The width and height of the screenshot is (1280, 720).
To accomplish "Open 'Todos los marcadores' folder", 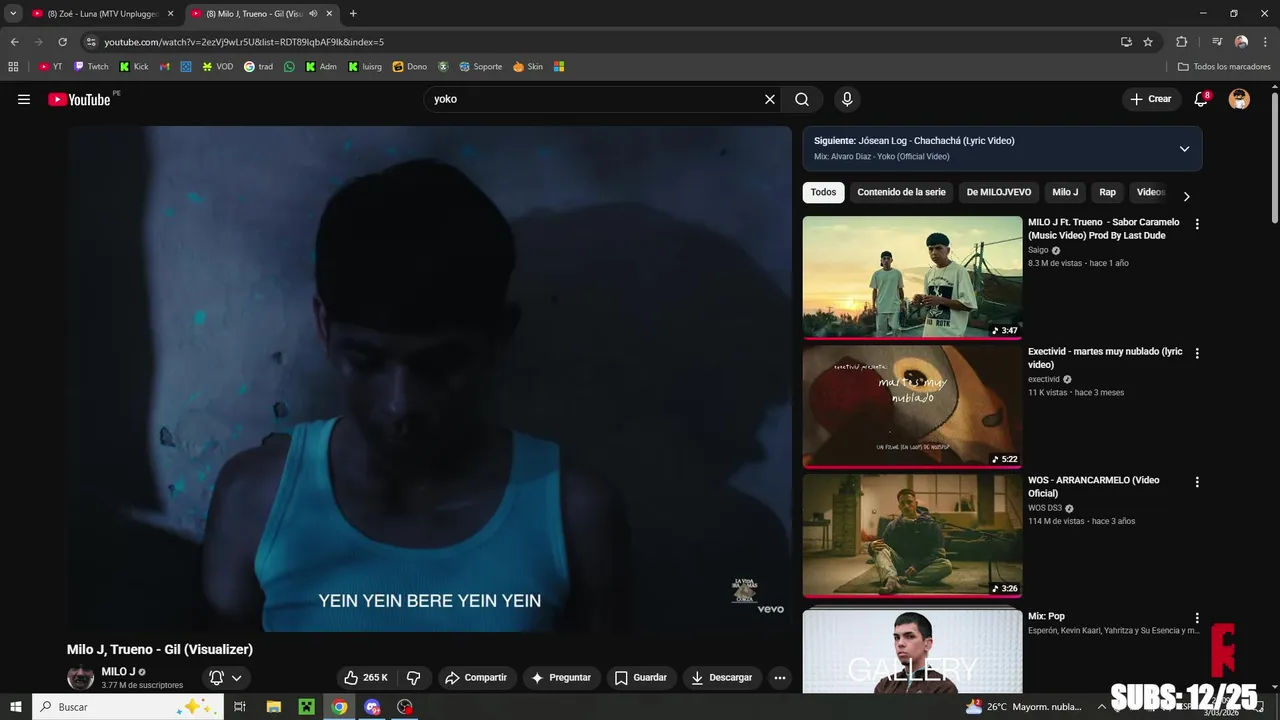I will [x=1224, y=67].
